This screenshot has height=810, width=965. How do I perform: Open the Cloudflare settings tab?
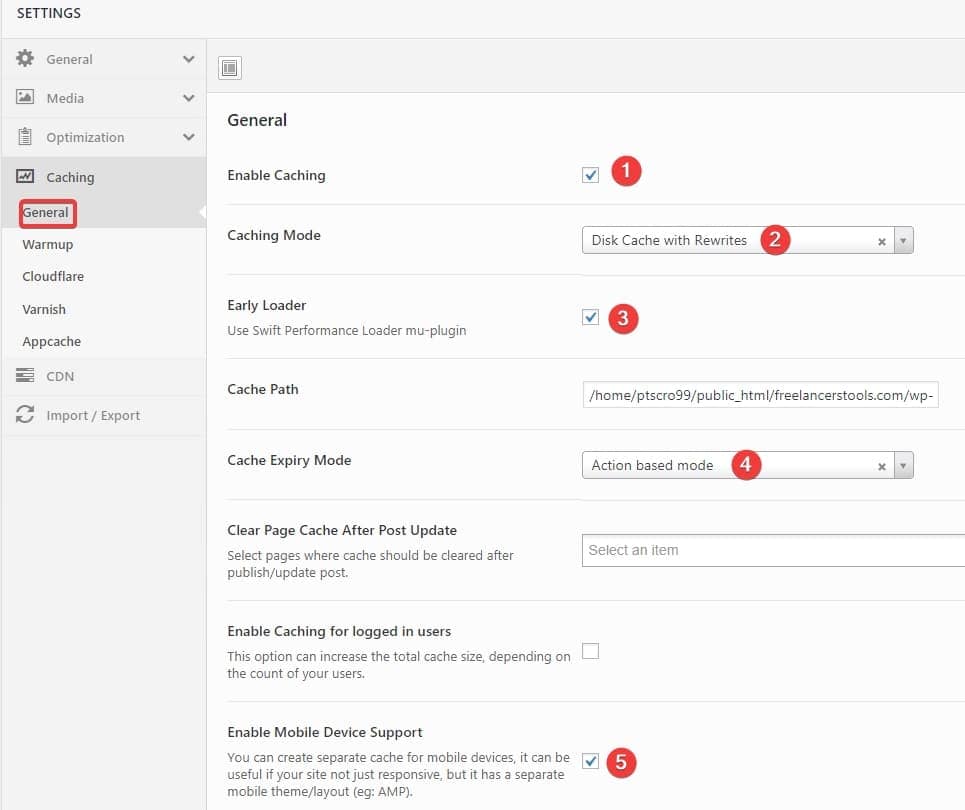click(54, 276)
